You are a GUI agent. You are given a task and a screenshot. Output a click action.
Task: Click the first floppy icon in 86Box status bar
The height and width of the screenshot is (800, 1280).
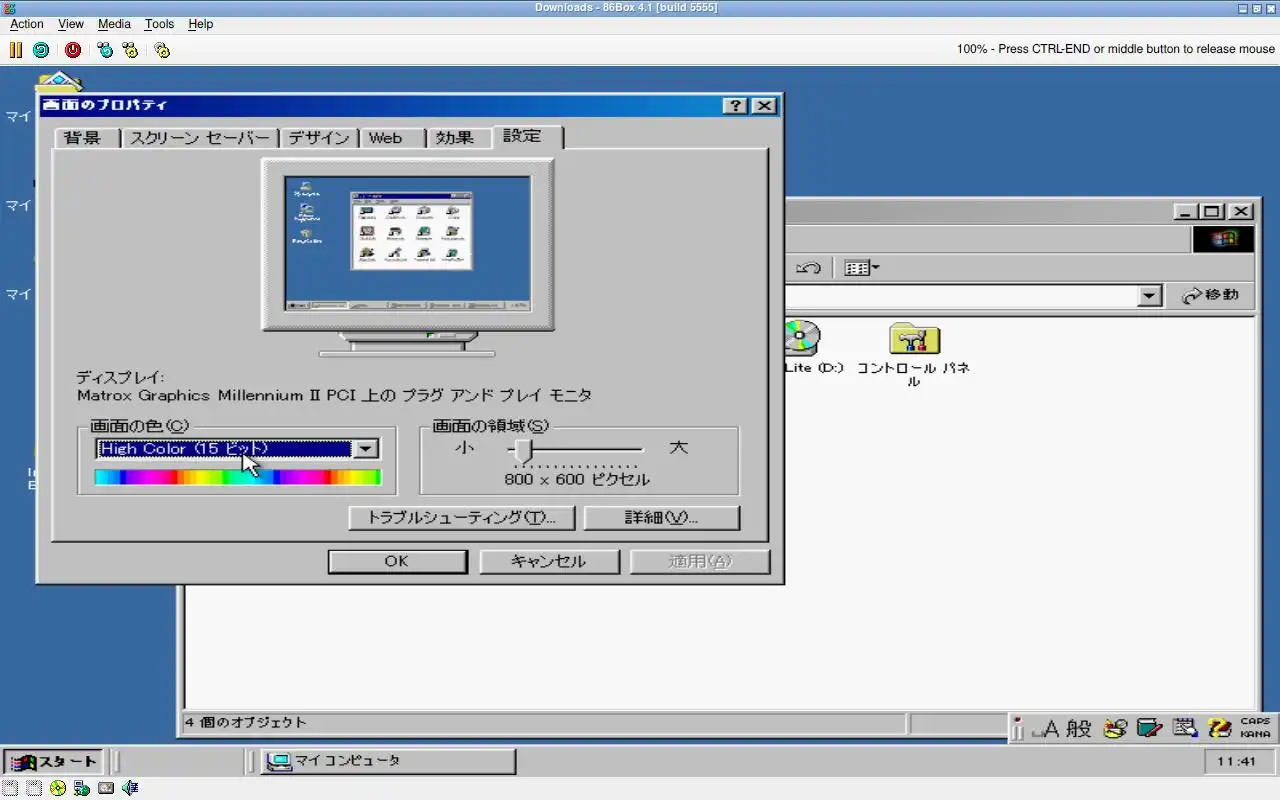10,788
